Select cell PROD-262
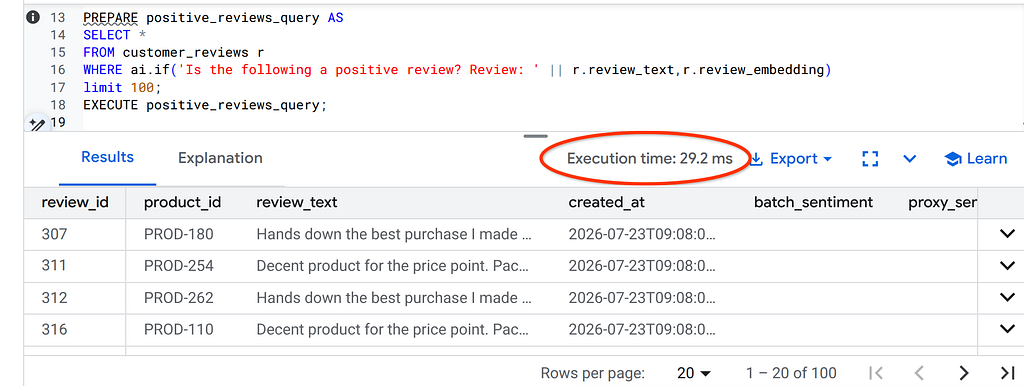Image resolution: width=1024 pixels, height=386 pixels. click(178, 298)
